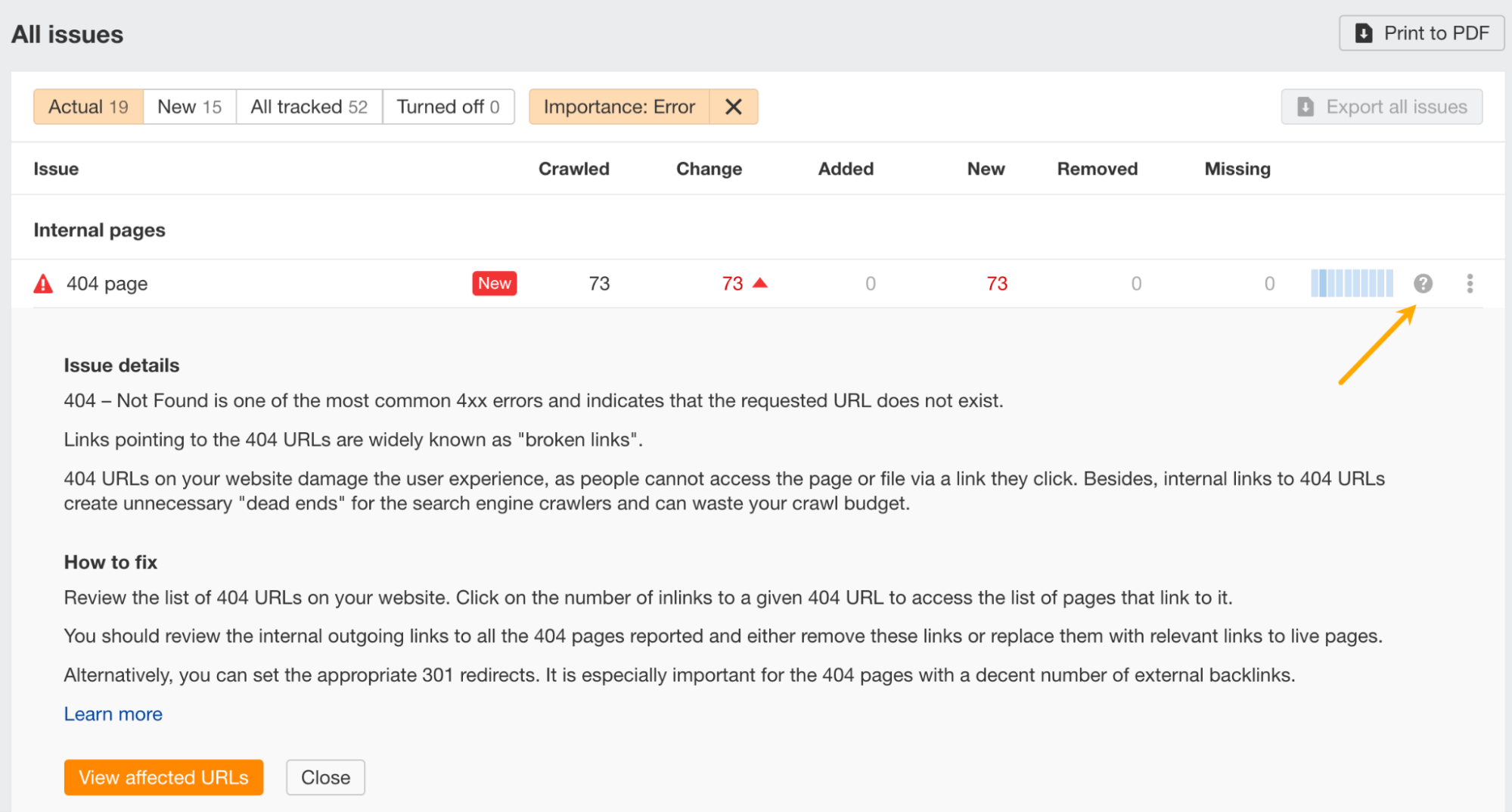Click View affected URLs
Image resolution: width=1512 pixels, height=812 pixels.
(163, 776)
